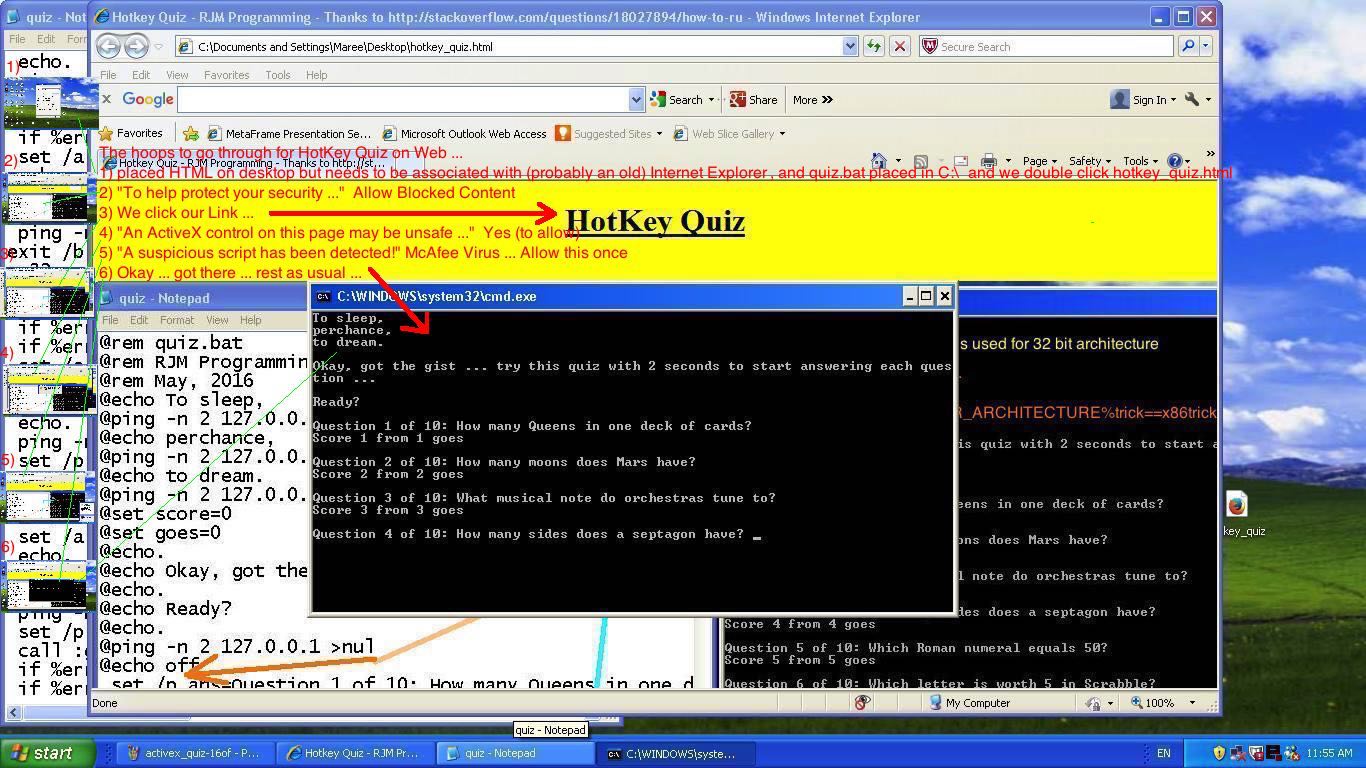Viewport: 1366px width, 768px height.
Task: Click the 100% zoom level button
Action: [1153, 703]
